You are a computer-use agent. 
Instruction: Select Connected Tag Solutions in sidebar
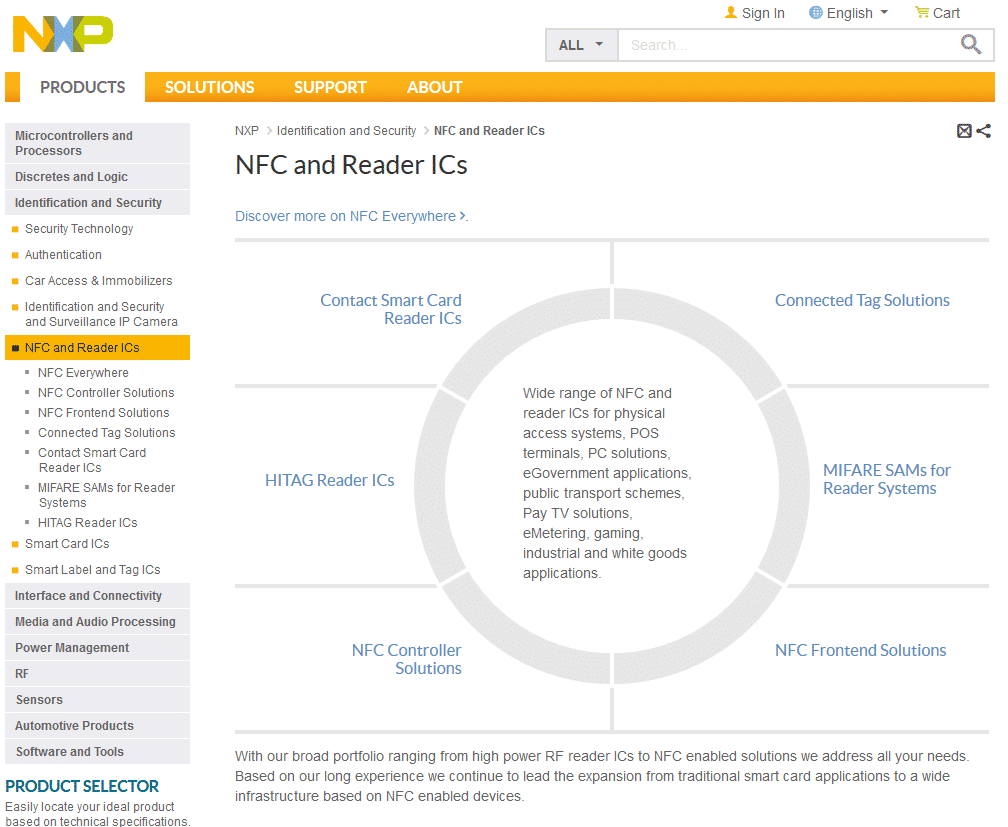pyautogui.click(x=107, y=433)
